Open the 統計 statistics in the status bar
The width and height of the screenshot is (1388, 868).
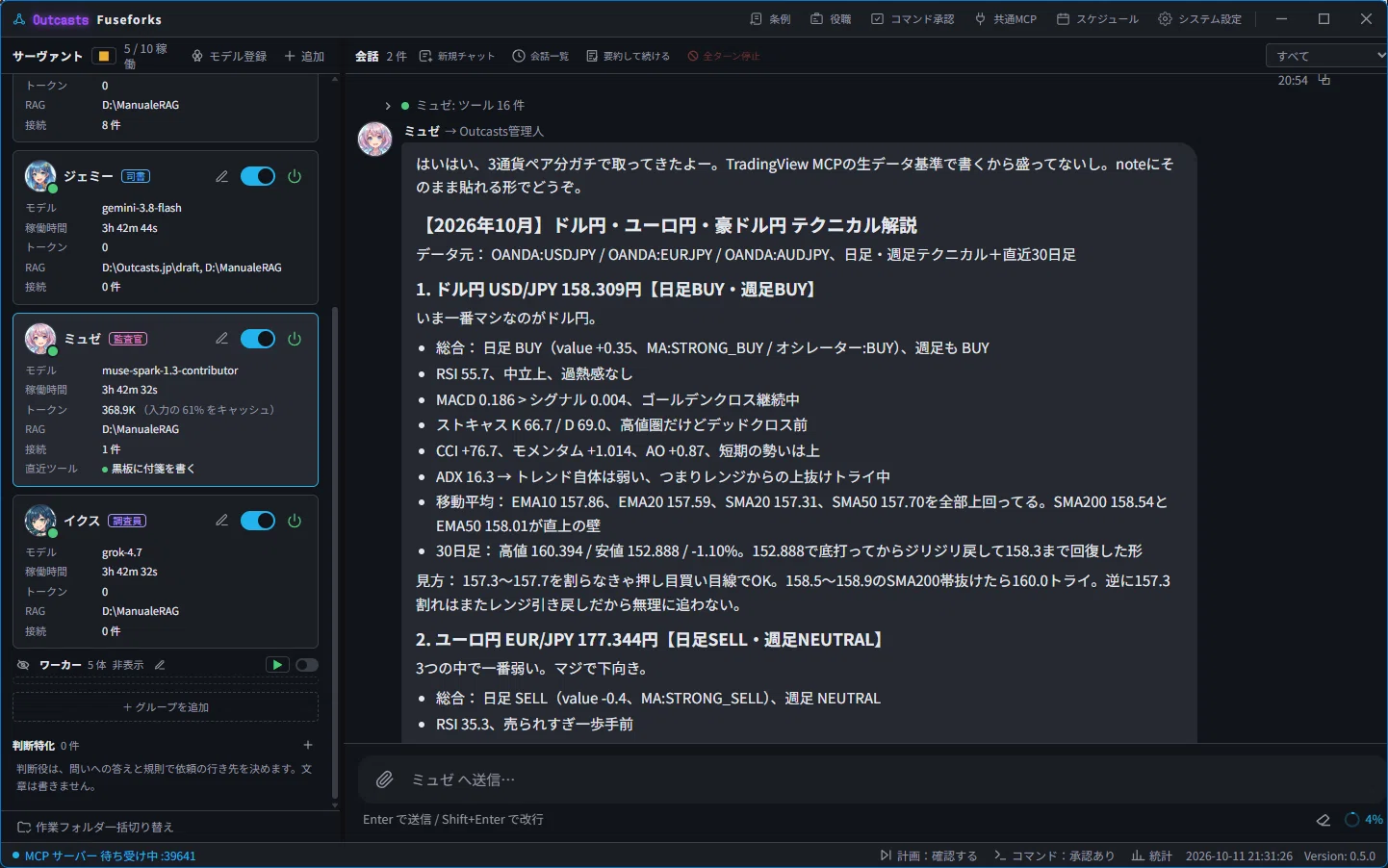[x=1152, y=855]
